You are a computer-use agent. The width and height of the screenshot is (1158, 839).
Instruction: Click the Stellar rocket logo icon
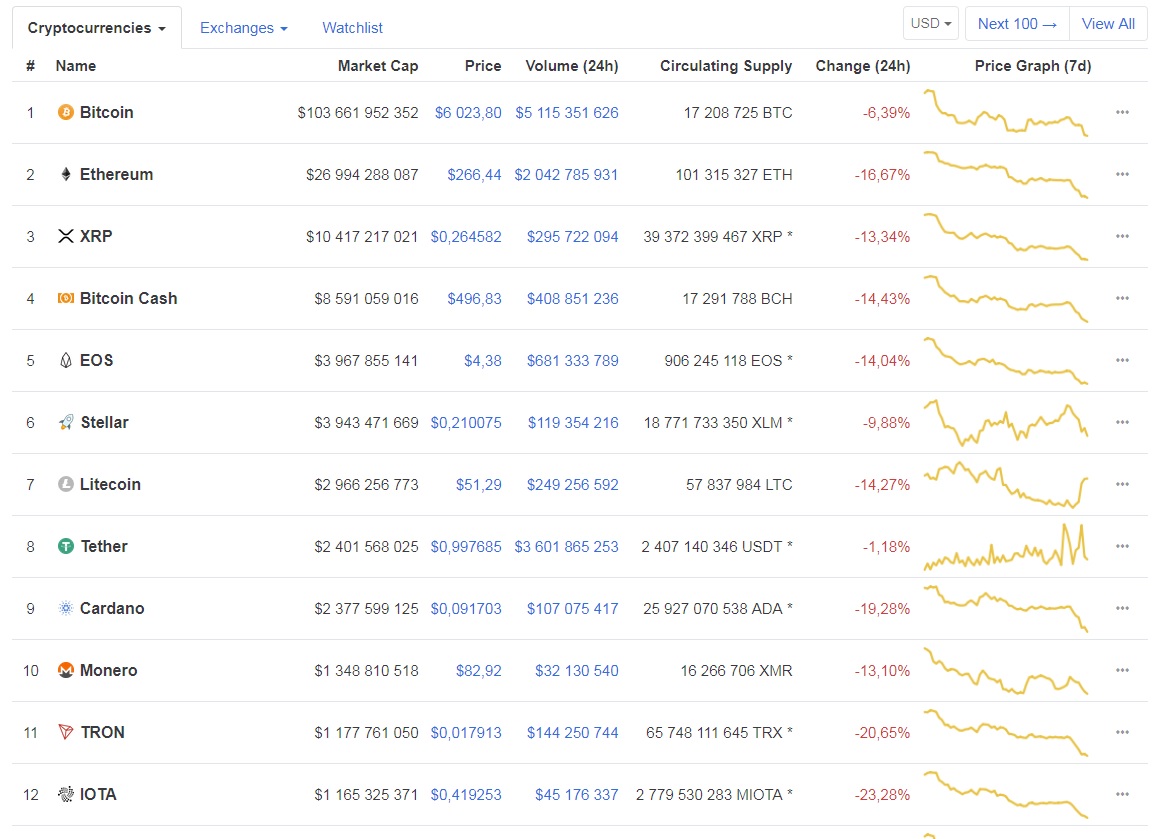click(x=66, y=422)
